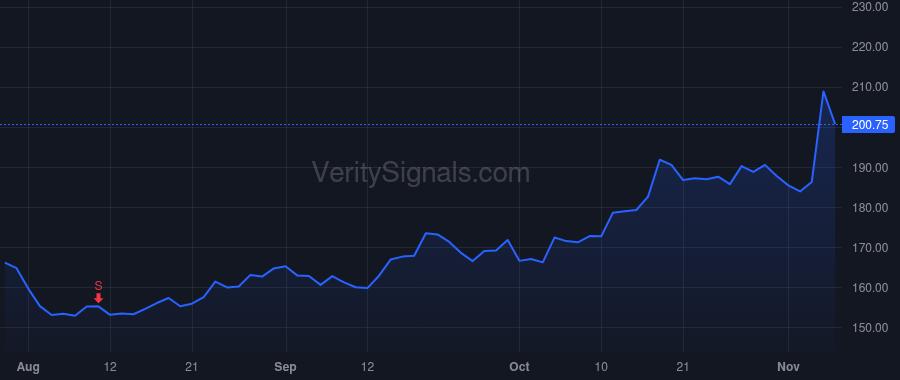Click the November price spike peak
Screen dimensions: 900x380
[823, 91]
